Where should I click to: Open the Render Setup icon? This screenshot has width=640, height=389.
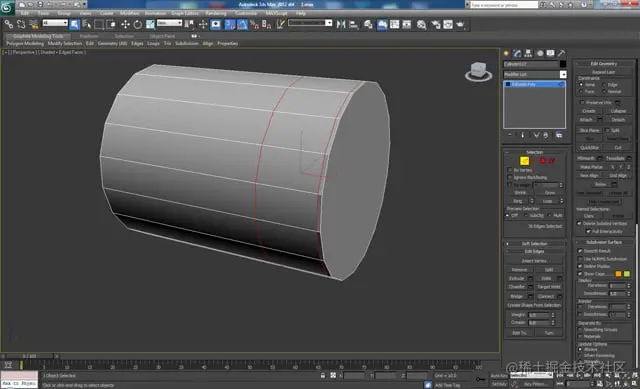[436, 24]
